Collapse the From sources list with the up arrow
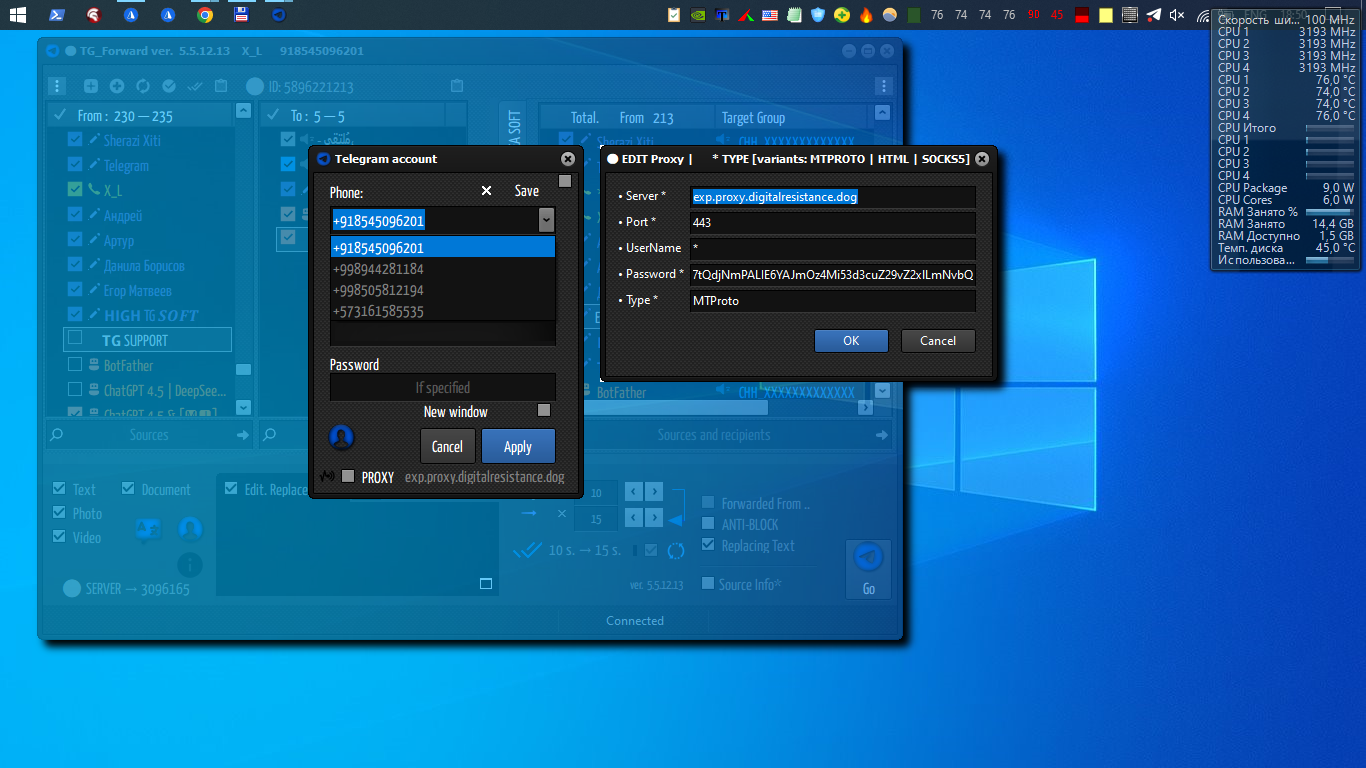This screenshot has height=768, width=1366. (x=242, y=111)
